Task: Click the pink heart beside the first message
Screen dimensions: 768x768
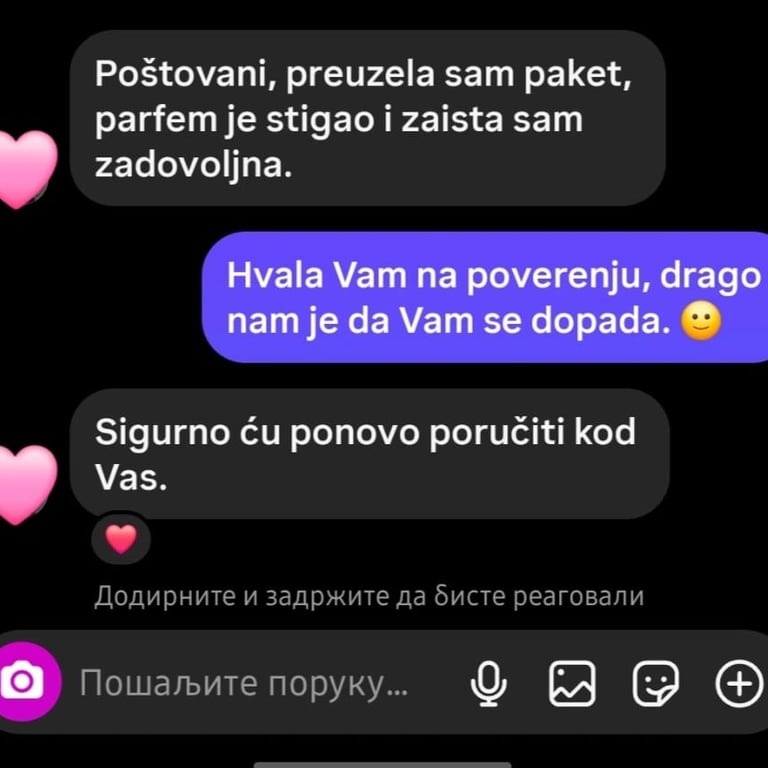Action: click(24, 169)
